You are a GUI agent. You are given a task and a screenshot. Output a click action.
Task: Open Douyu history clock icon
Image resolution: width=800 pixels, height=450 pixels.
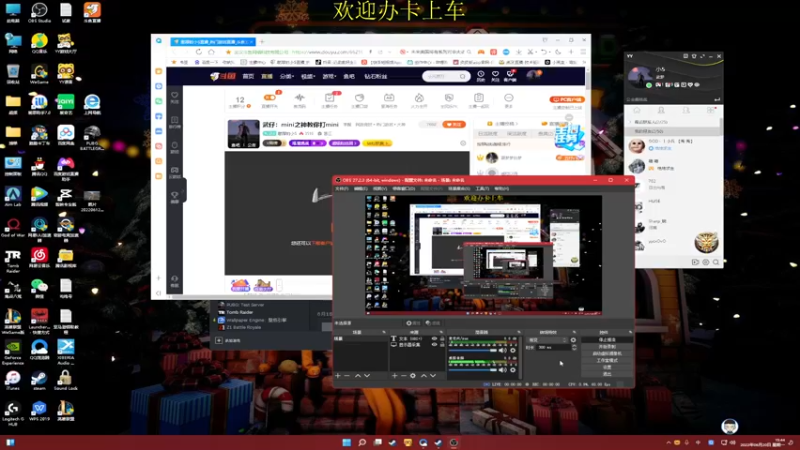(x=481, y=76)
